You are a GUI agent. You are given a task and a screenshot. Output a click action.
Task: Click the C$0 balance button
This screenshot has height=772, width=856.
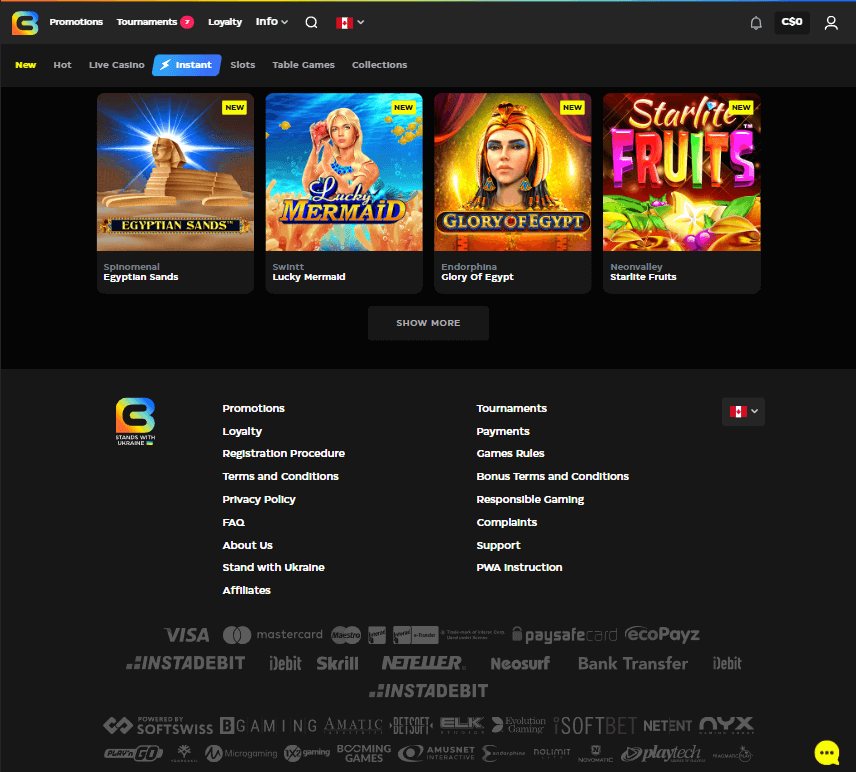(x=792, y=22)
